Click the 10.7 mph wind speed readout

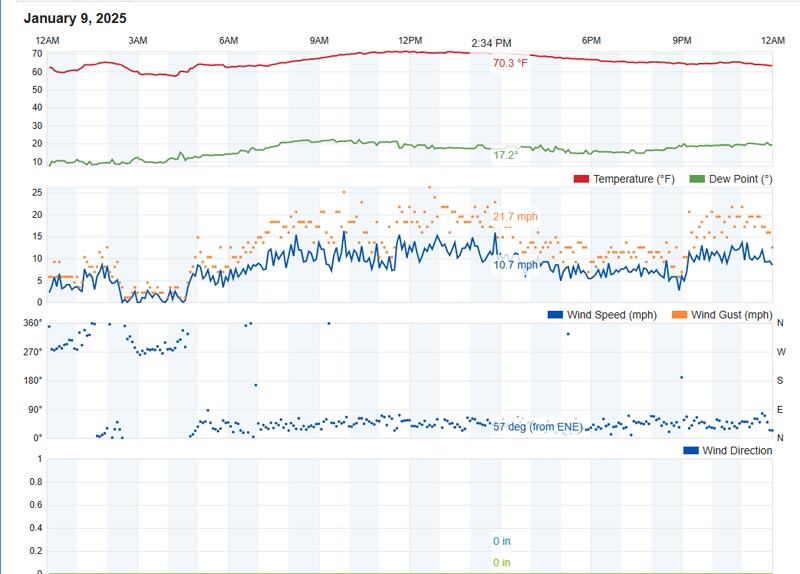click(x=515, y=265)
